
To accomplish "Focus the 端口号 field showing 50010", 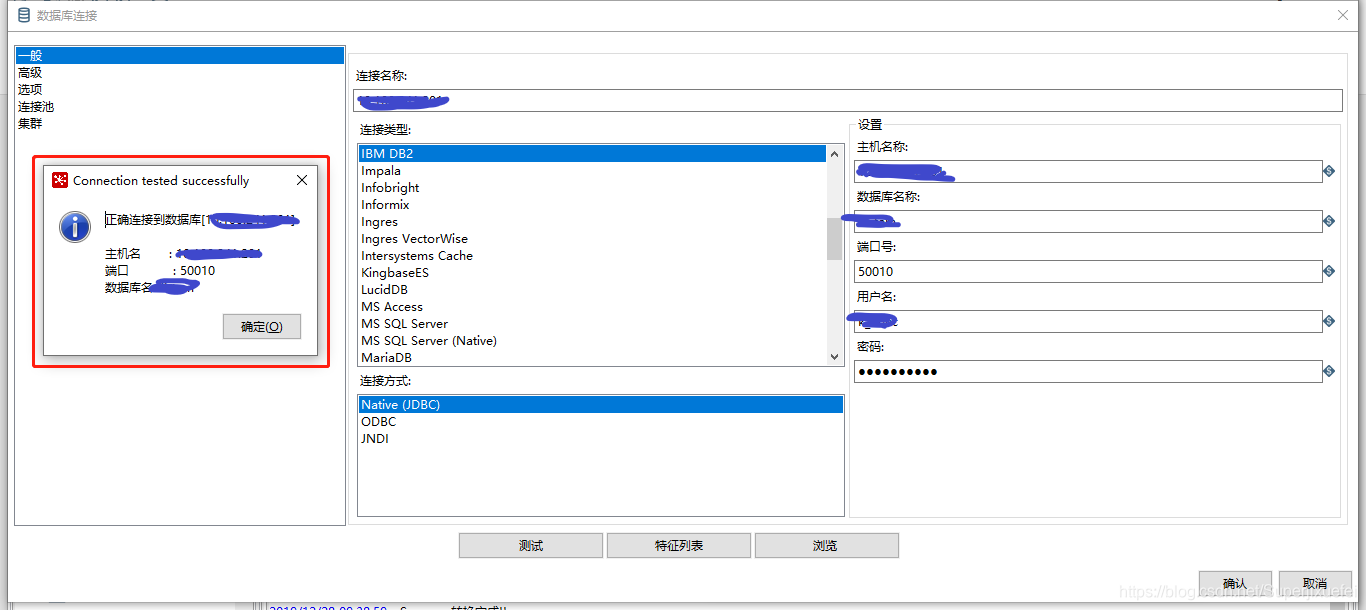I will 1088,271.
